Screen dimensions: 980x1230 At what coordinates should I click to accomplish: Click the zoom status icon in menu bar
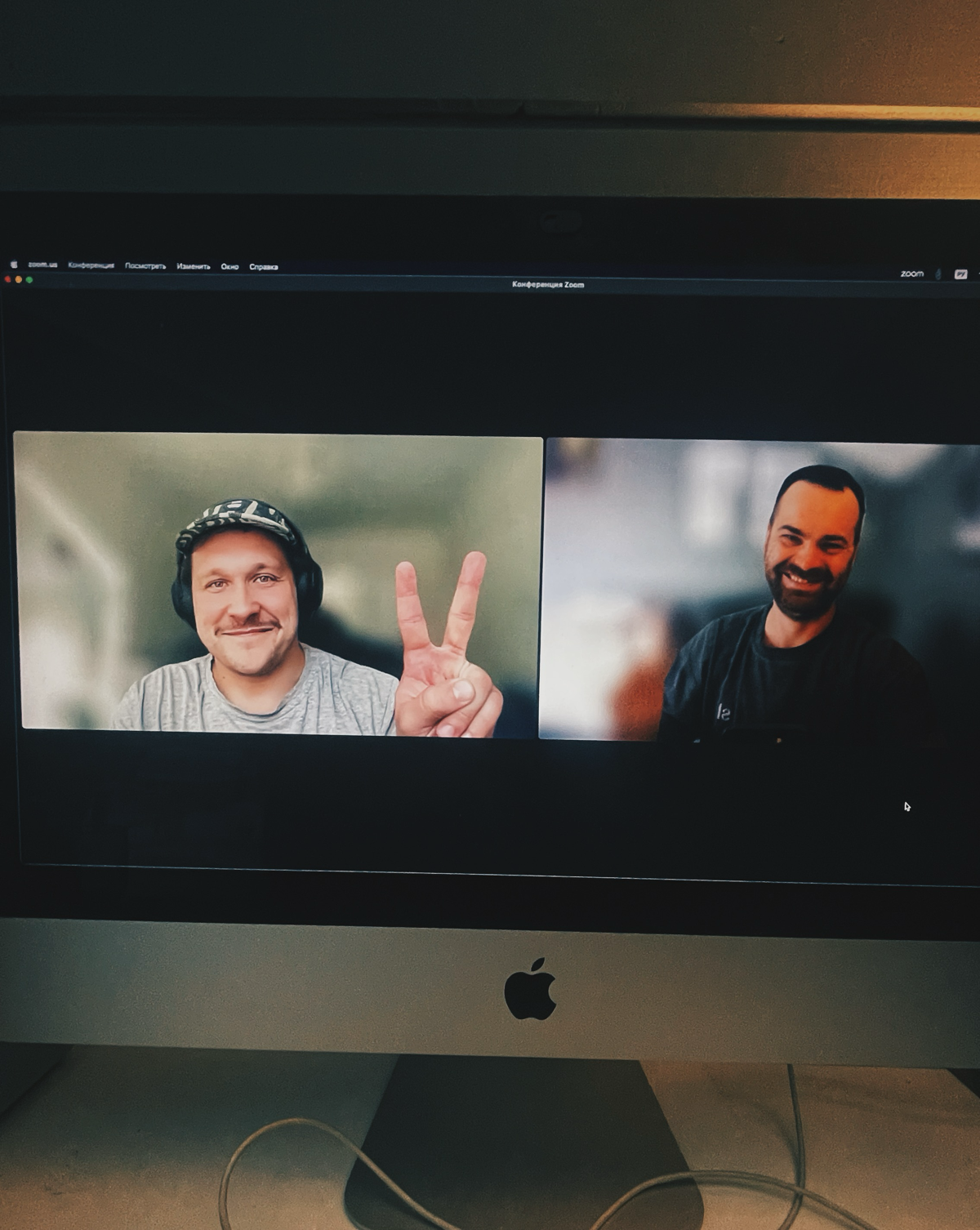coord(911,274)
